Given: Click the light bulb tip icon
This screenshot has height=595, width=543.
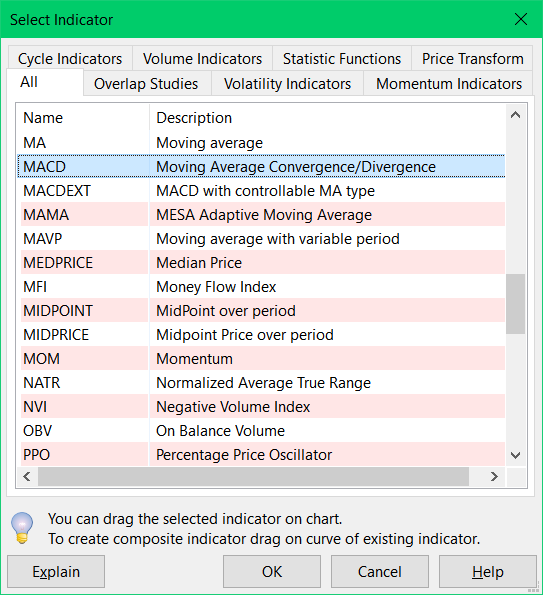Looking at the screenshot, I should [22, 528].
